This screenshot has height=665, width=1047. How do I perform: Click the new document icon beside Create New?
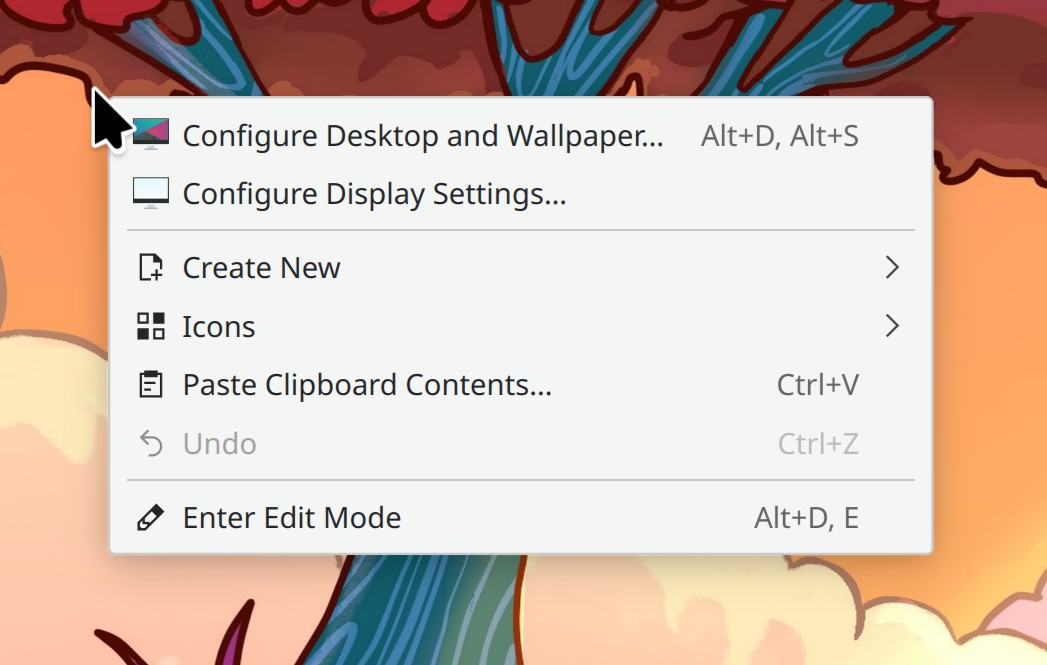click(151, 268)
